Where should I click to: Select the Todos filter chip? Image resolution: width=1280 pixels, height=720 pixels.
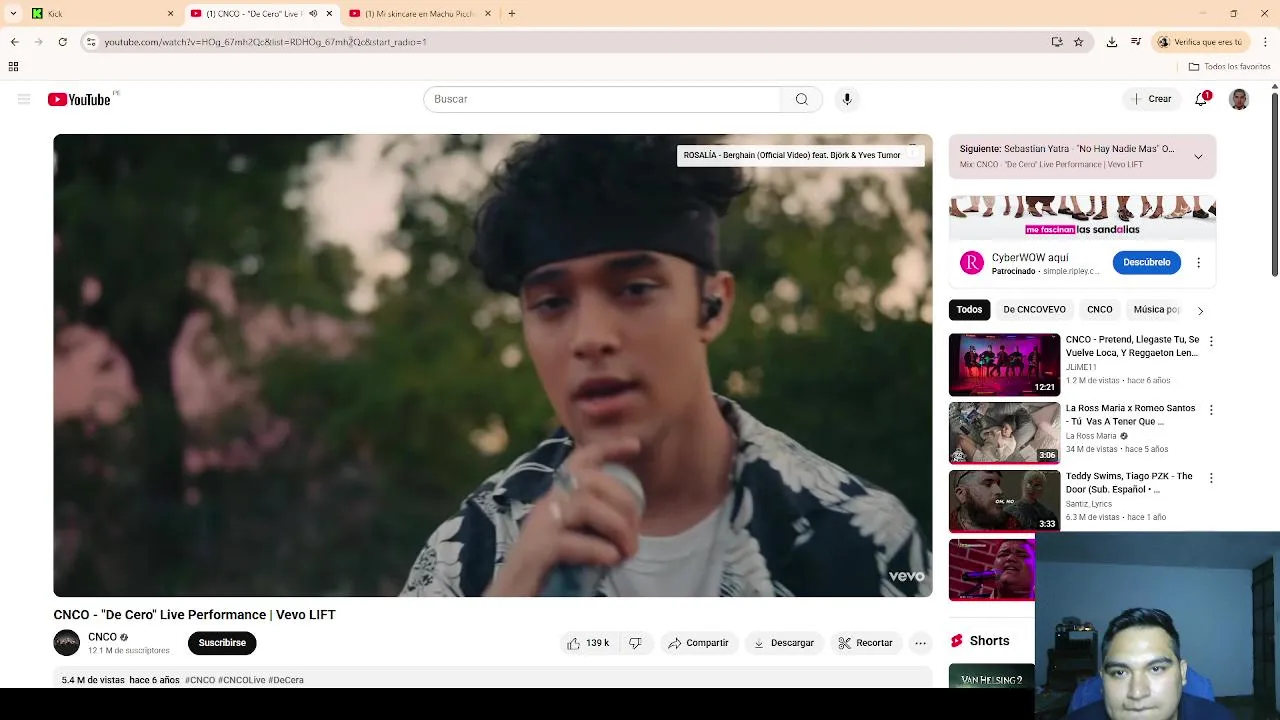pyautogui.click(x=969, y=310)
